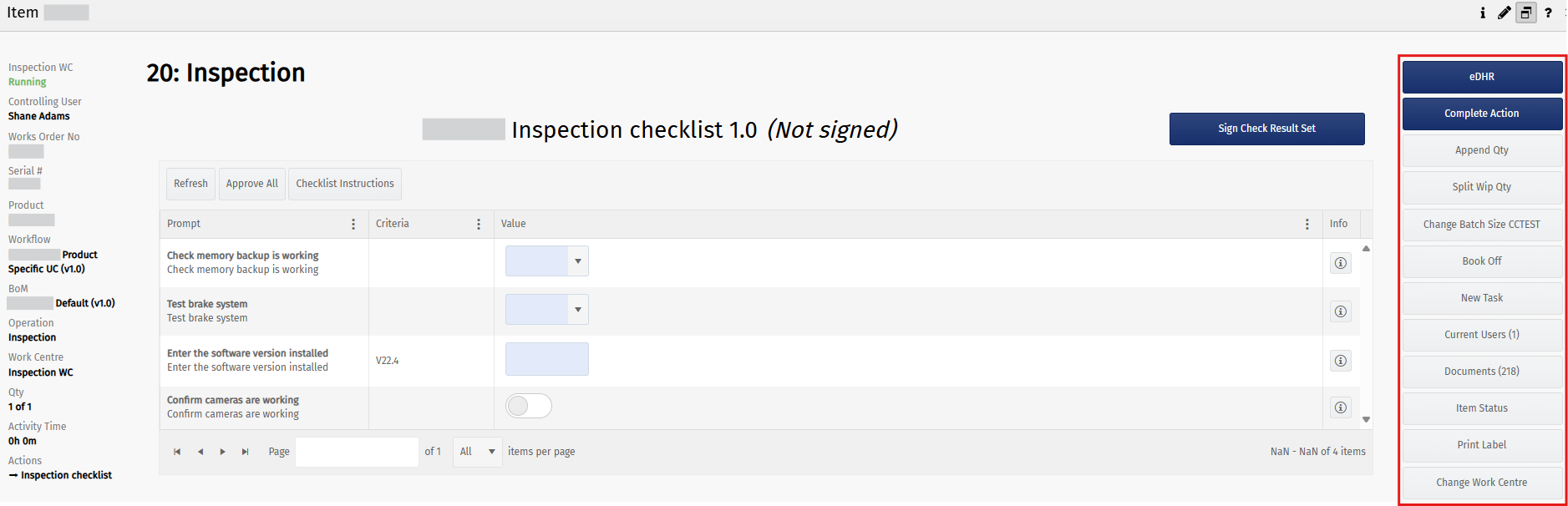
Task: Open the items per page dropdown
Action: click(478, 452)
